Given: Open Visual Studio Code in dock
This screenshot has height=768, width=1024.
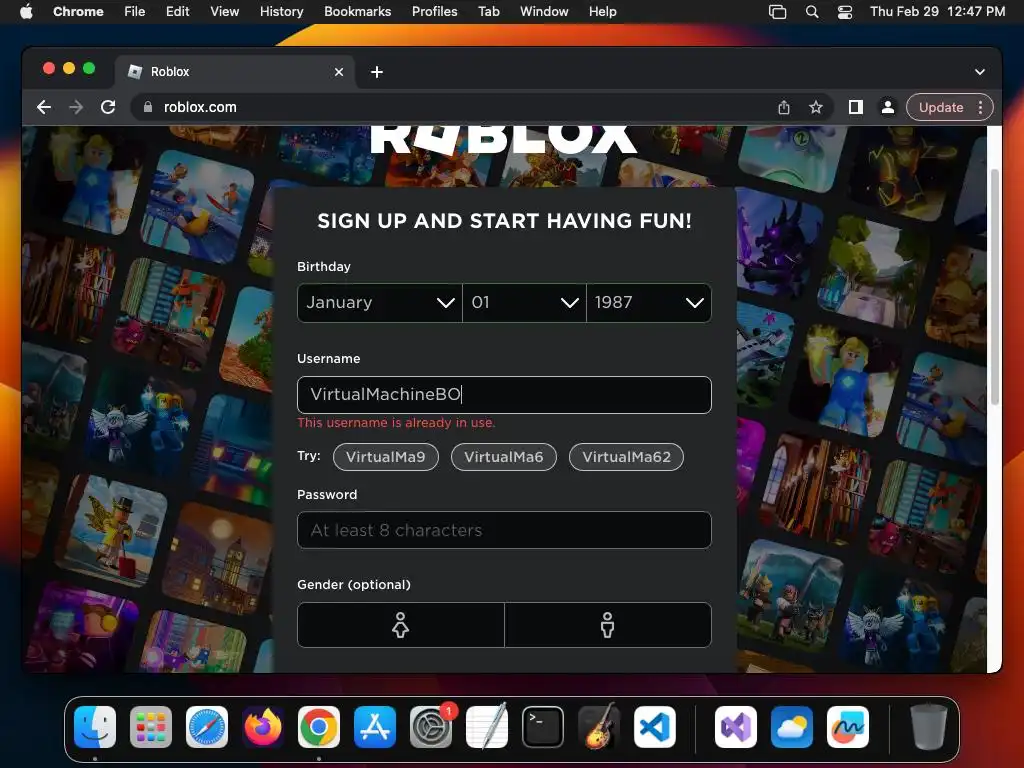Looking at the screenshot, I should pyautogui.click(x=655, y=727).
